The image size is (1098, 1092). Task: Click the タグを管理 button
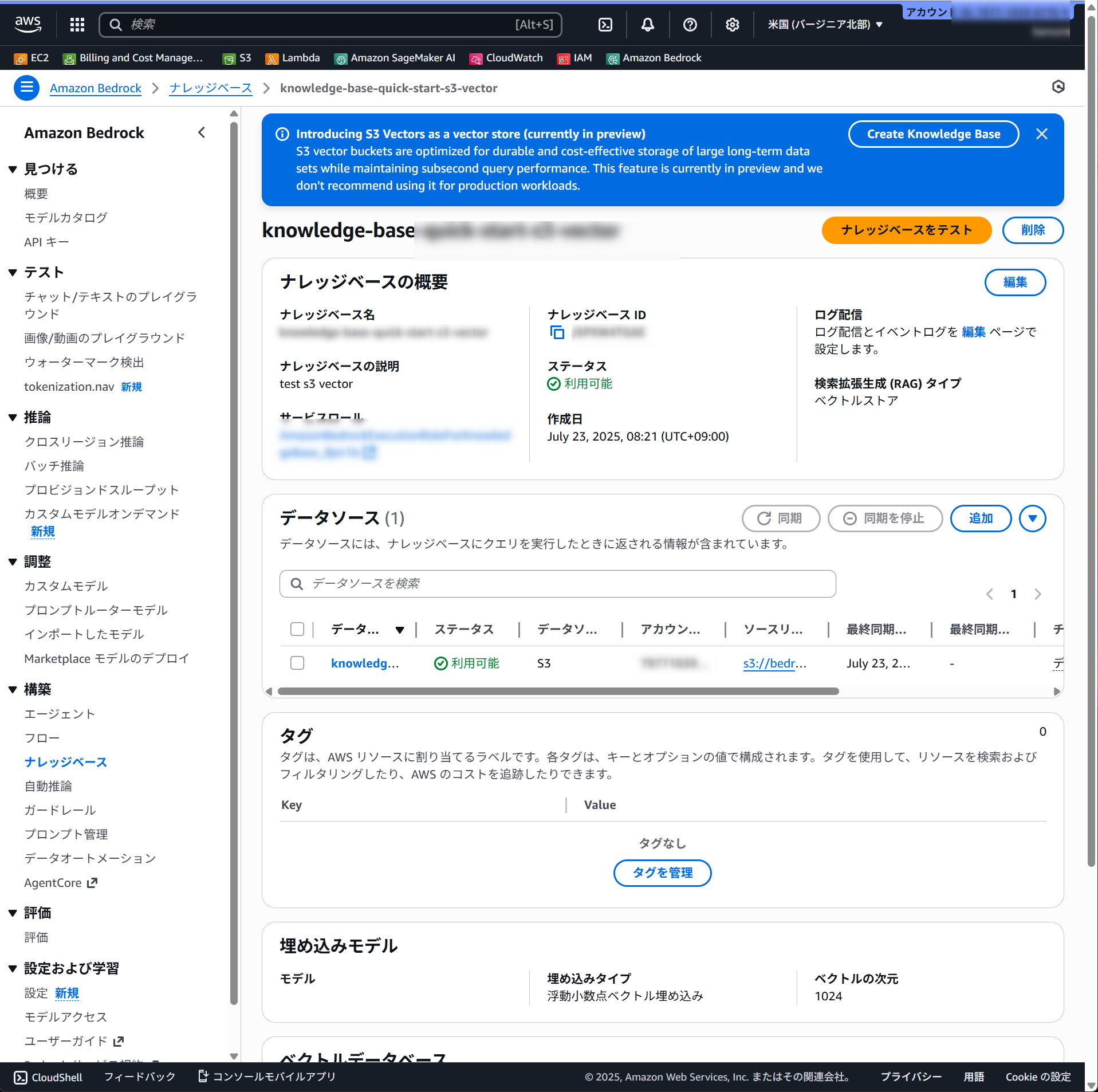662,873
